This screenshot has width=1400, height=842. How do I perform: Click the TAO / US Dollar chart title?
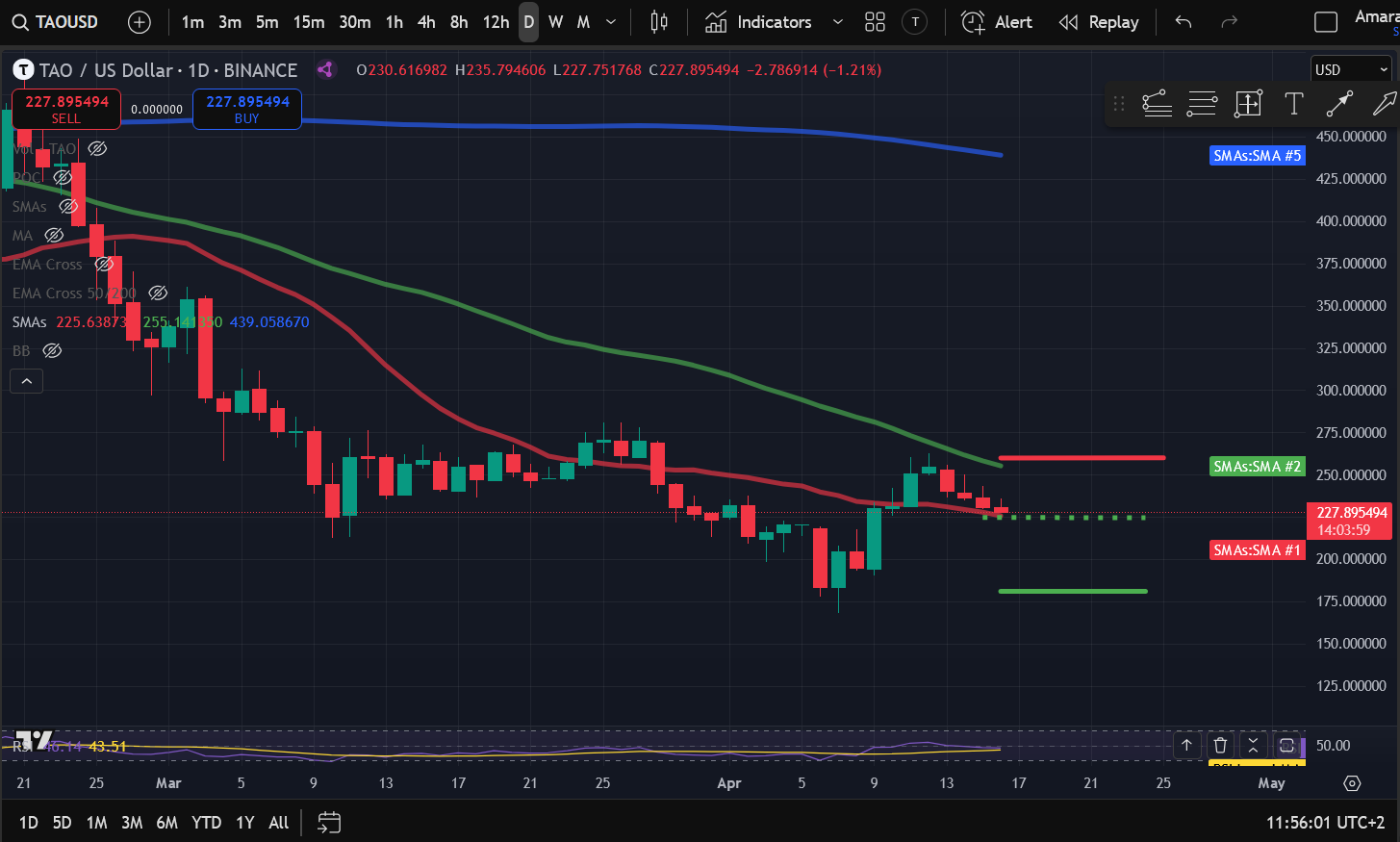click(x=168, y=70)
